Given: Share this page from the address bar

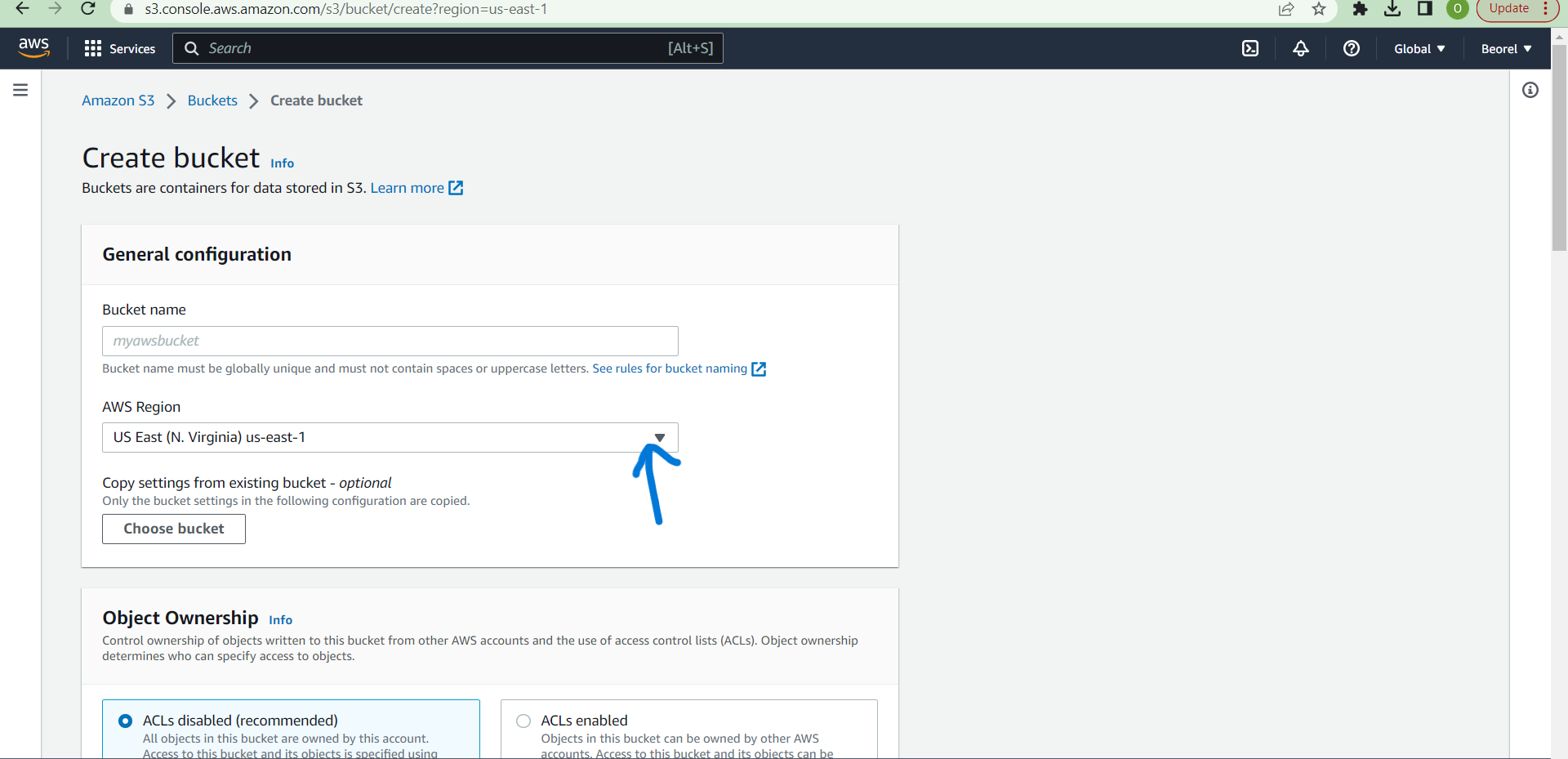Looking at the screenshot, I should [1286, 9].
